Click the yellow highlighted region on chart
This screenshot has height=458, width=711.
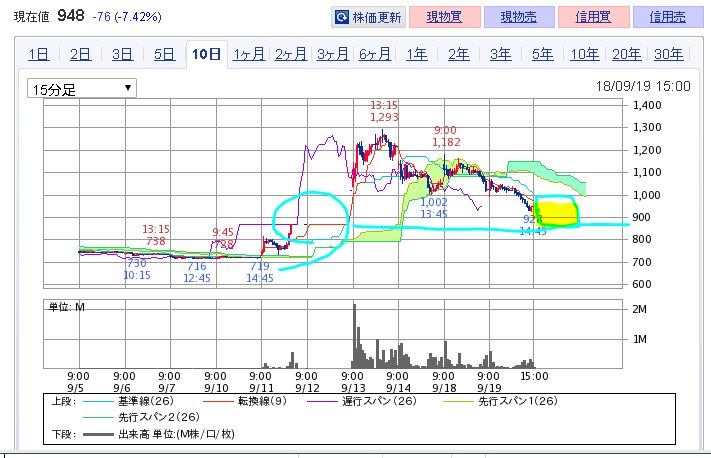point(558,212)
